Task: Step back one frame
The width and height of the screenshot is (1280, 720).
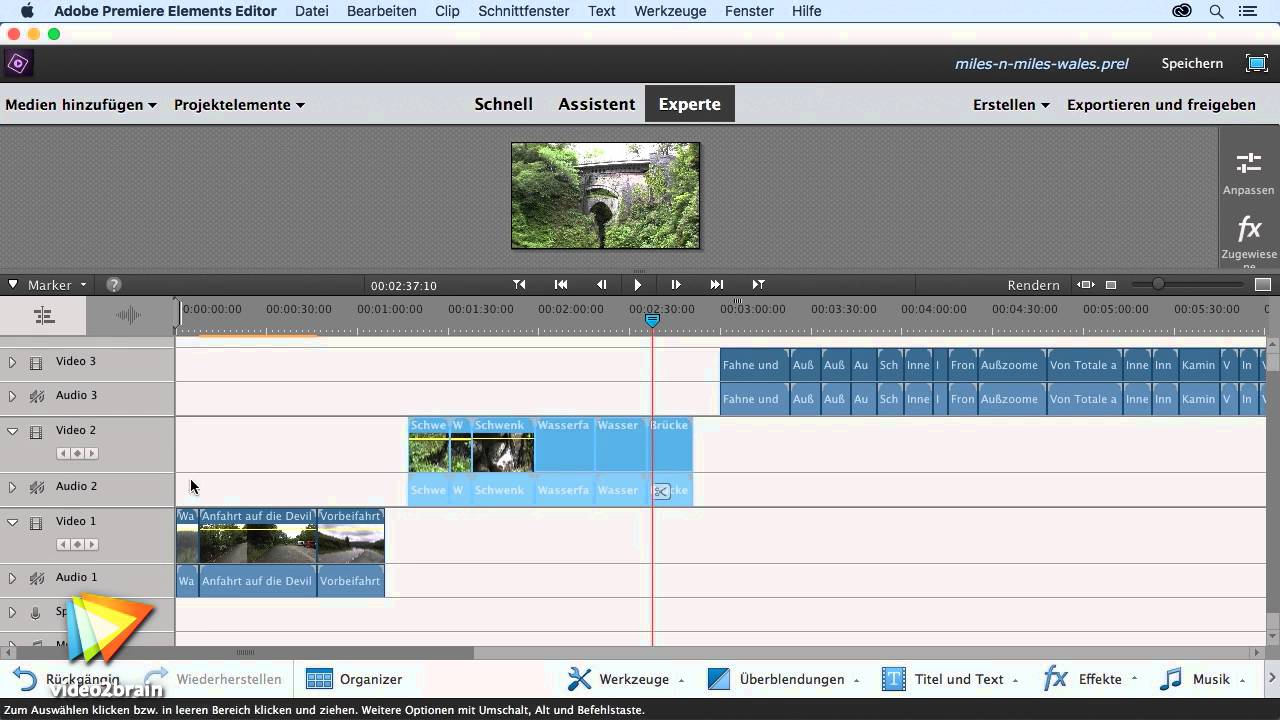Action: tap(601, 285)
